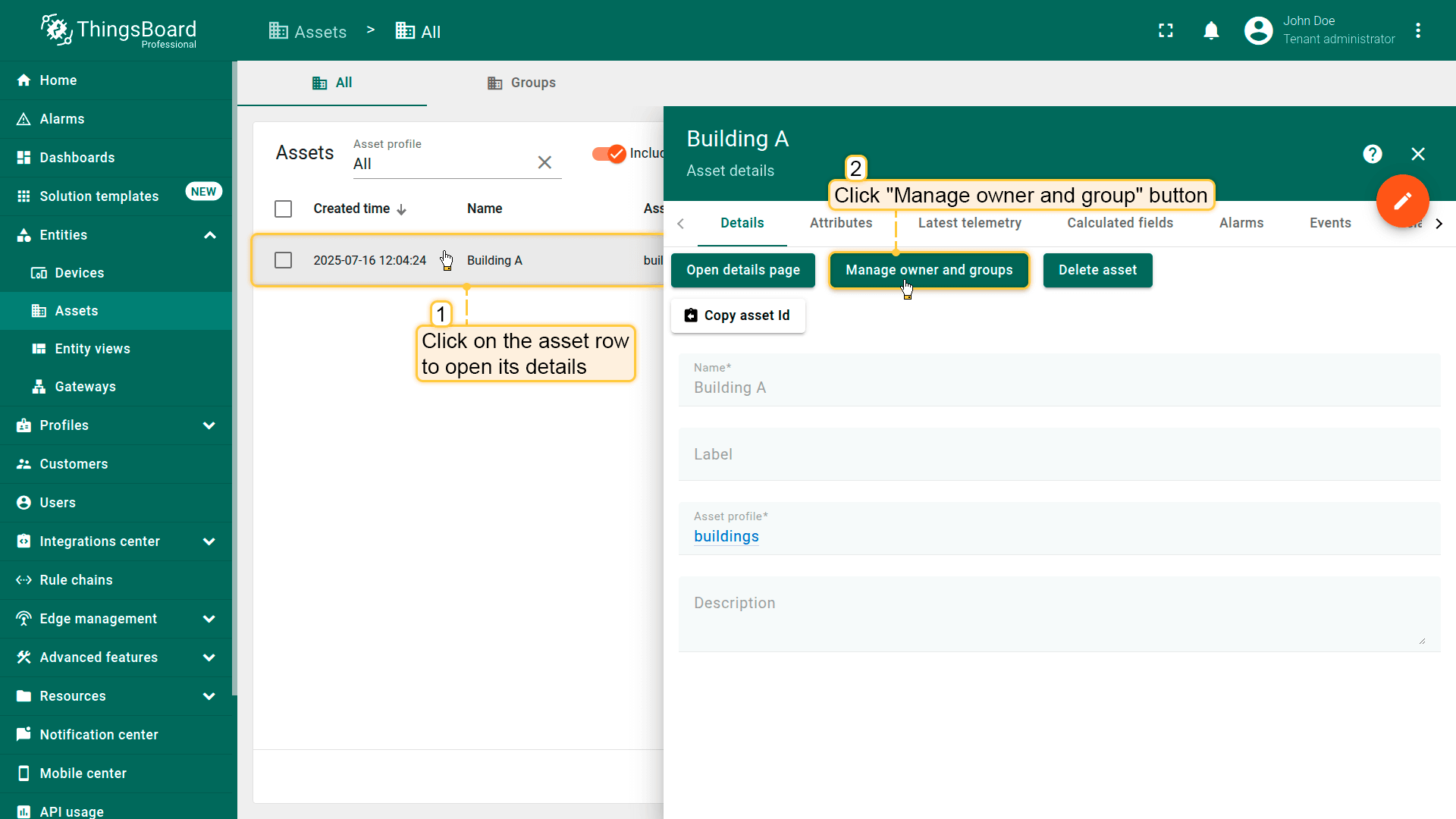Expand the Profiles menu section
This screenshot has height=819, width=1456.
click(x=209, y=425)
